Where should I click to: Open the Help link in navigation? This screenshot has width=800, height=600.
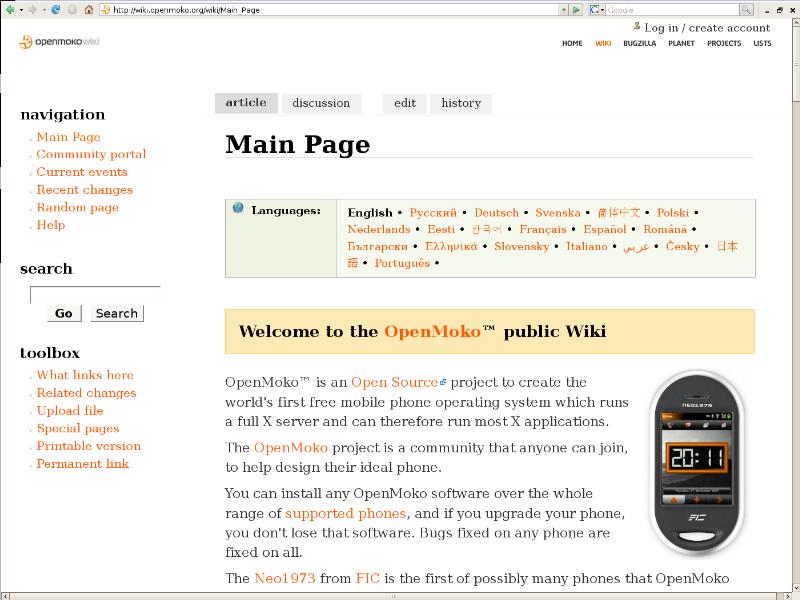[x=51, y=225]
